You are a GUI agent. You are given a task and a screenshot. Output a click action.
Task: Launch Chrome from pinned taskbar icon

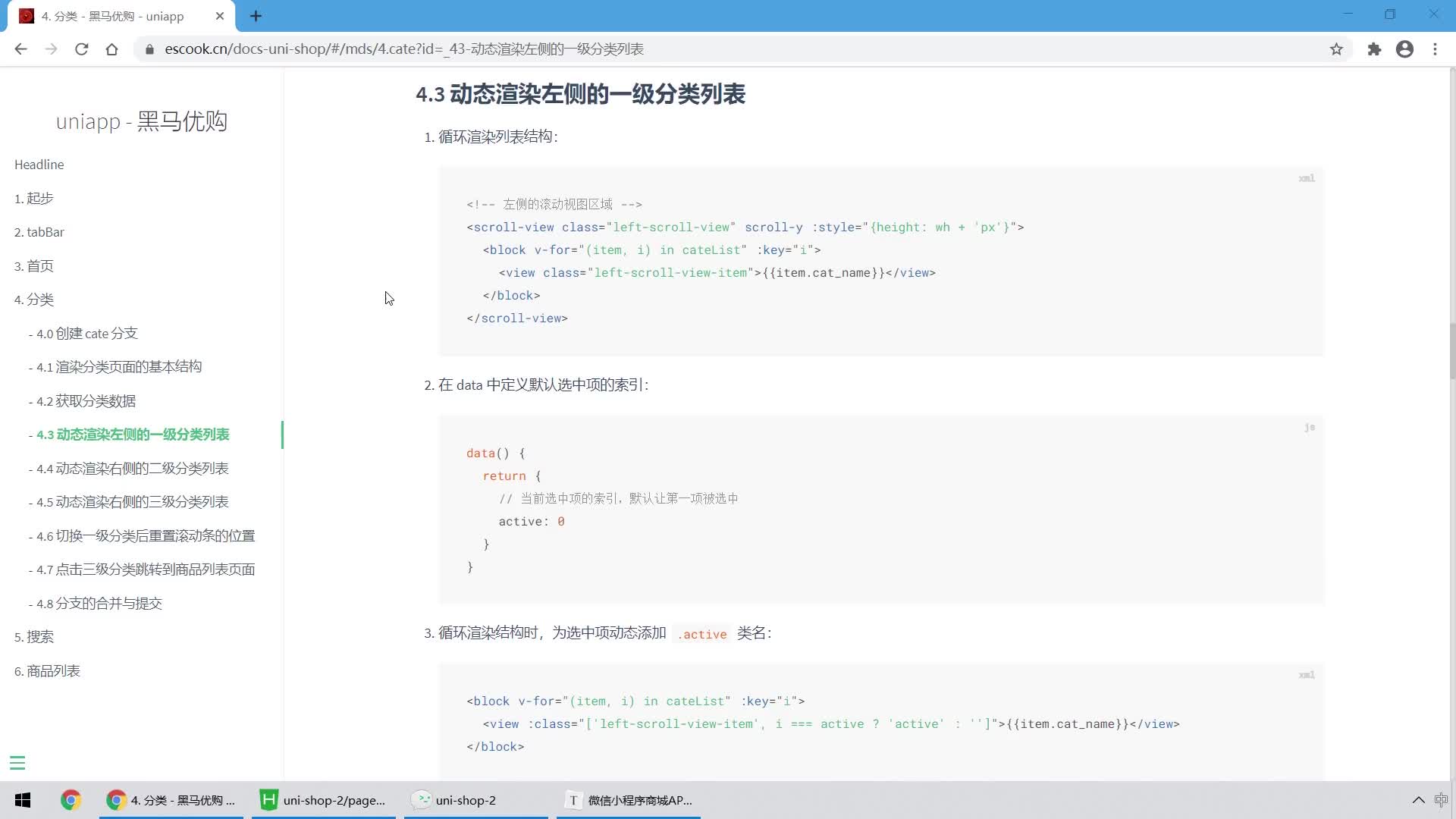click(x=71, y=800)
